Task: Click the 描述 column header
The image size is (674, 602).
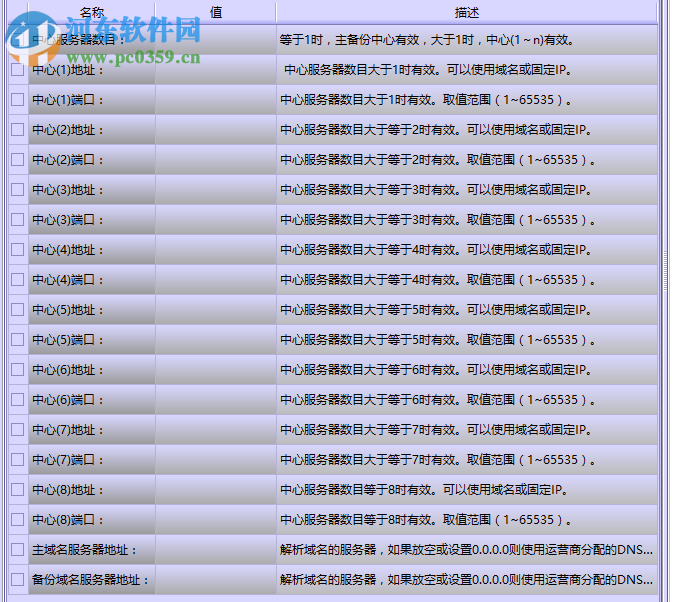Action: (467, 12)
